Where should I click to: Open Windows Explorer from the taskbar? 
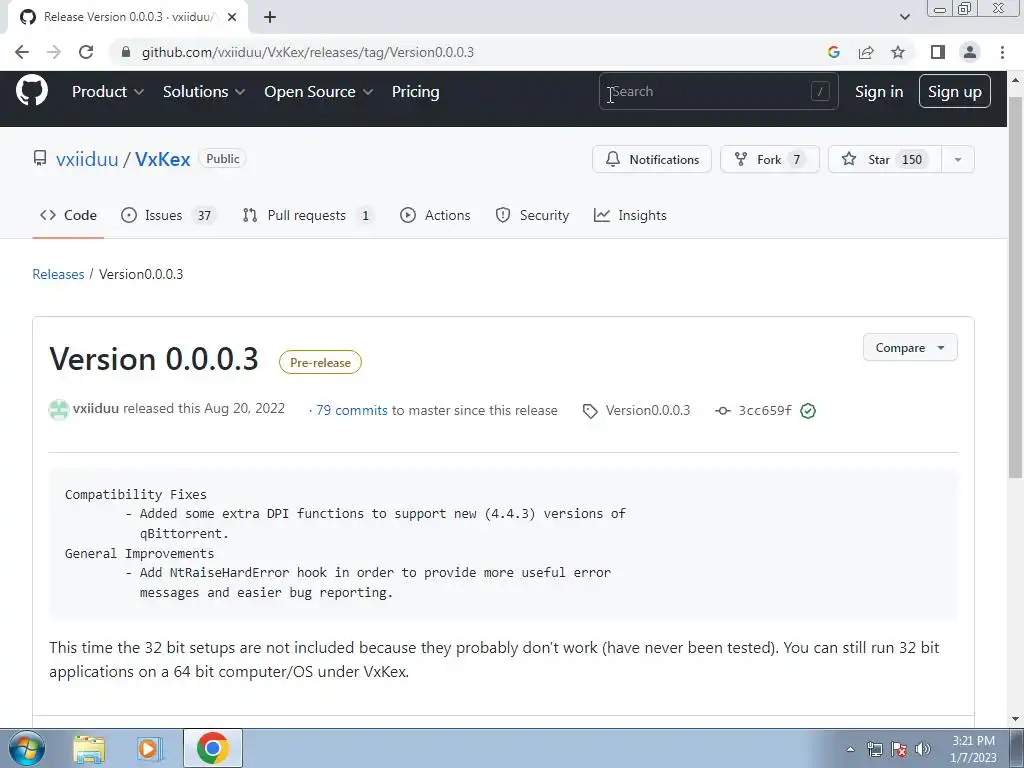click(x=89, y=748)
